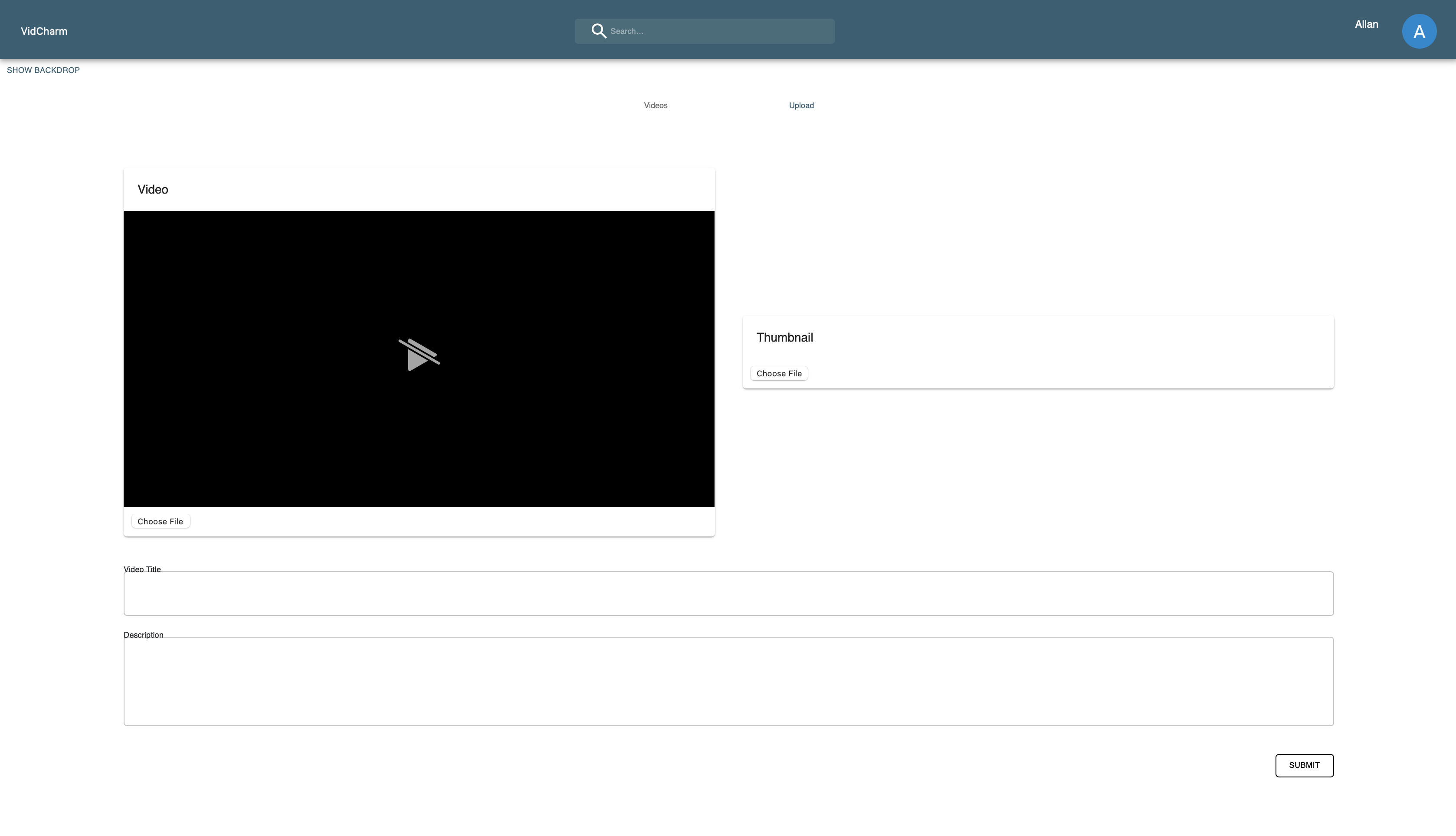Viewport: 1456px width, 836px height.
Task: Show the backdrop overlay
Action: pyautogui.click(x=43, y=70)
